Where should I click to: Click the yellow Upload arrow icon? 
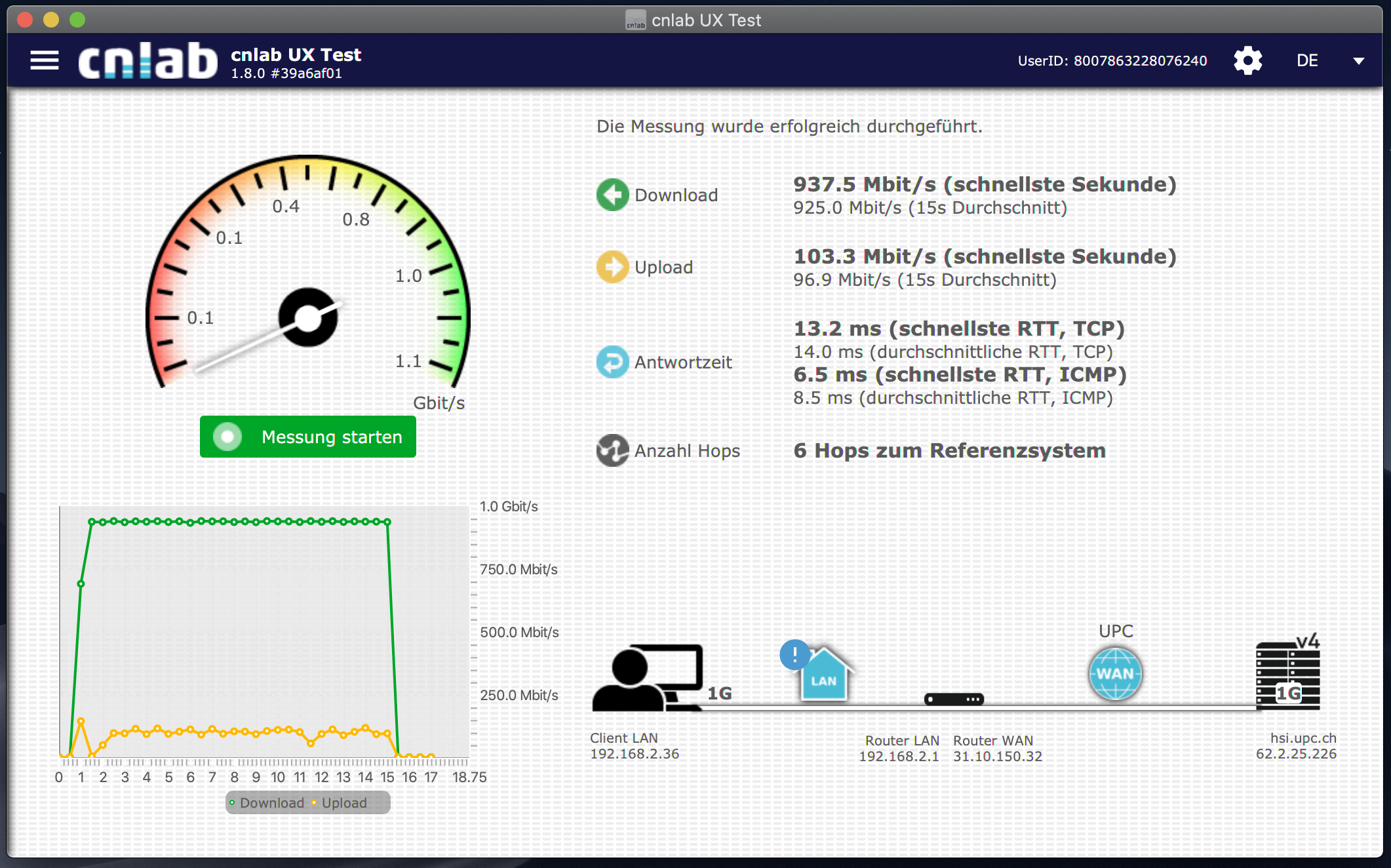(x=612, y=267)
